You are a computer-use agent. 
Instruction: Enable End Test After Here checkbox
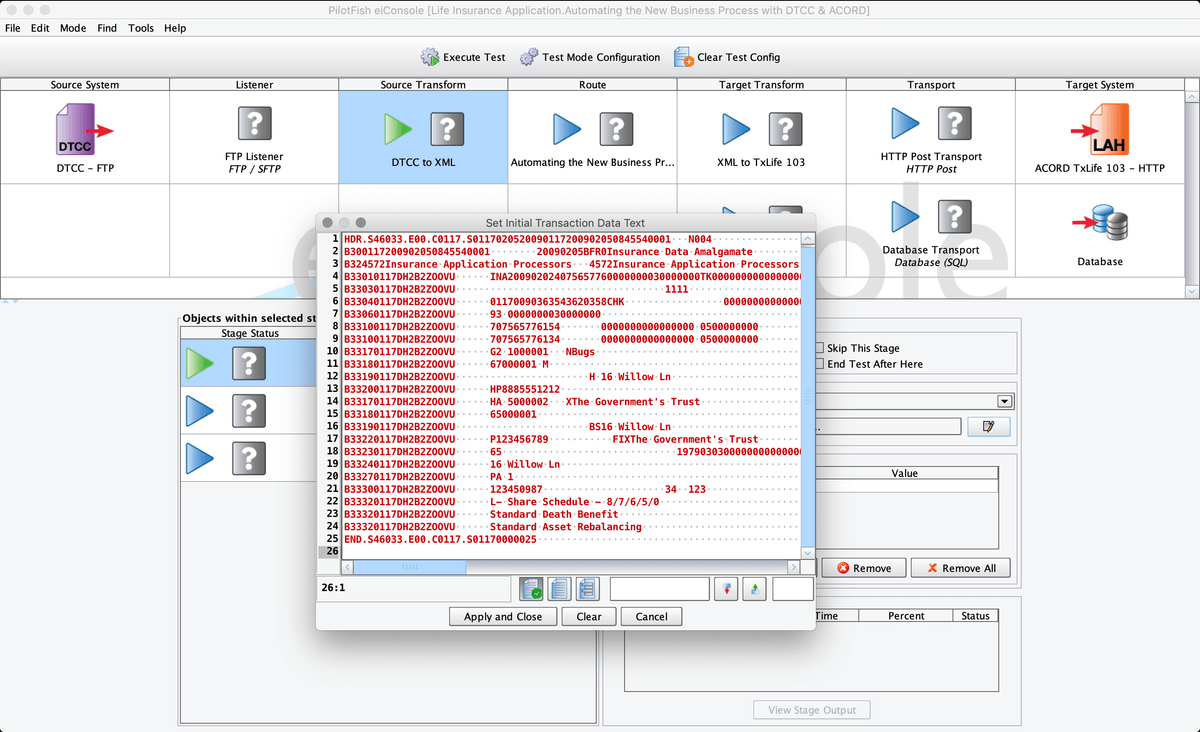click(819, 364)
